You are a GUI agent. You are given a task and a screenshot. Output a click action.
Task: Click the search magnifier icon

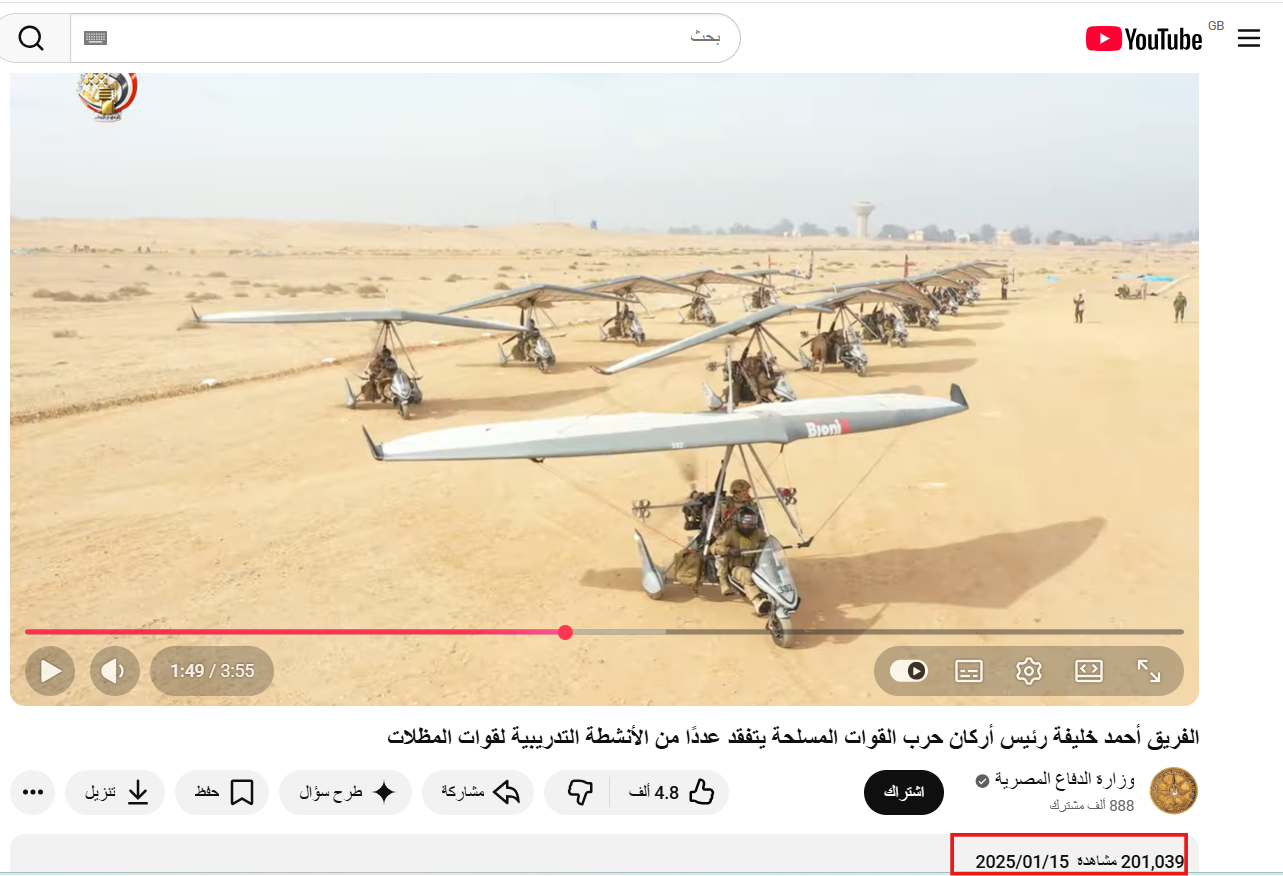coord(32,38)
